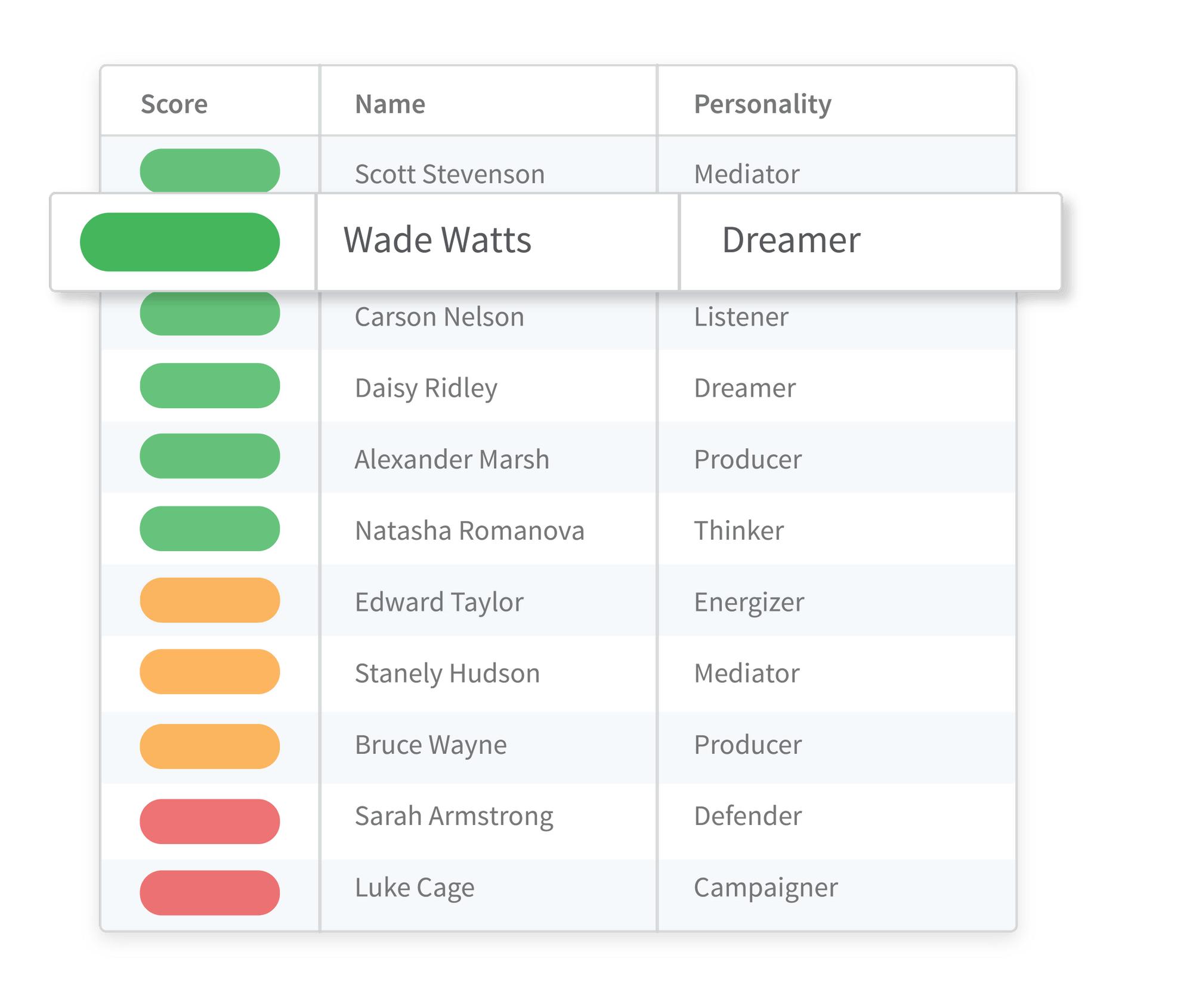Sort by the Name column header

coord(390,104)
